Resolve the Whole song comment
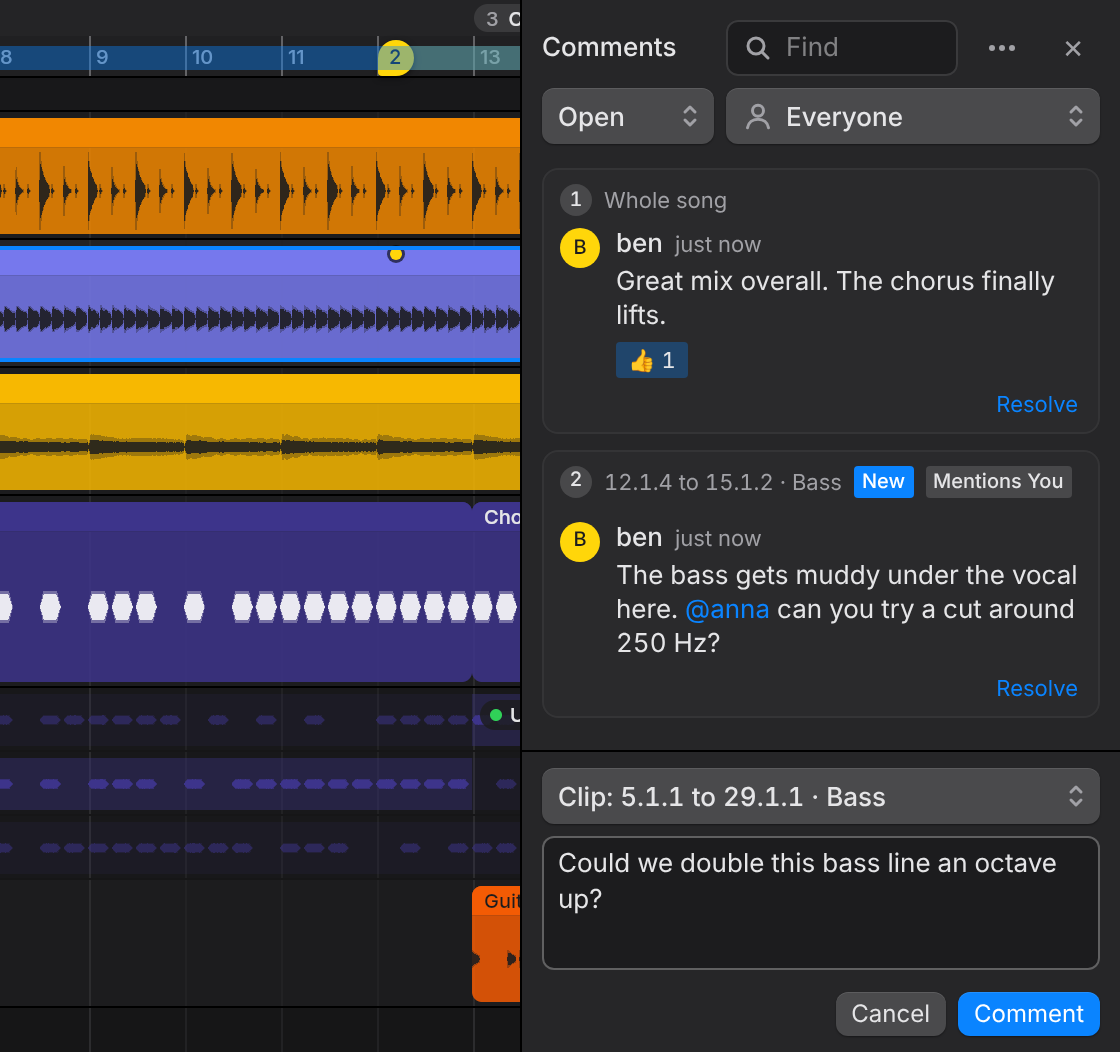This screenshot has width=1120, height=1052. coord(1036,404)
